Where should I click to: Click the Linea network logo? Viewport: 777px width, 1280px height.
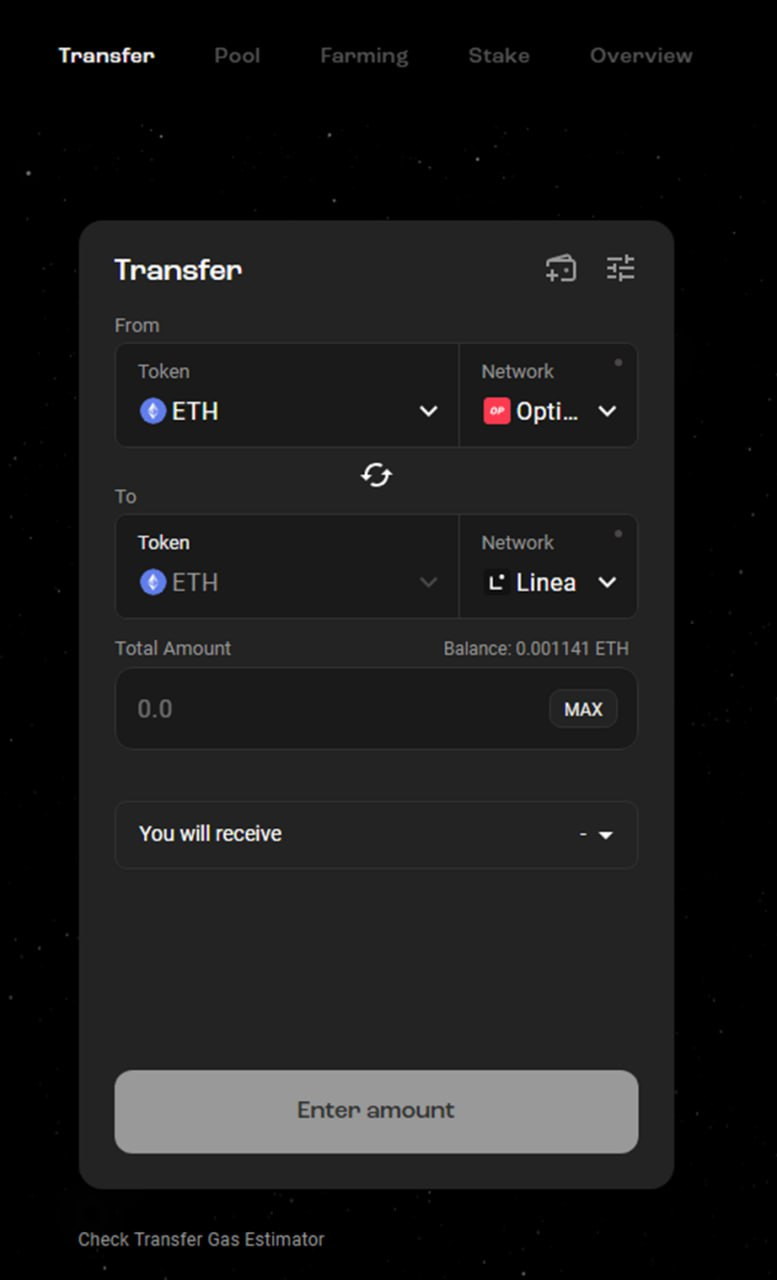[497, 582]
